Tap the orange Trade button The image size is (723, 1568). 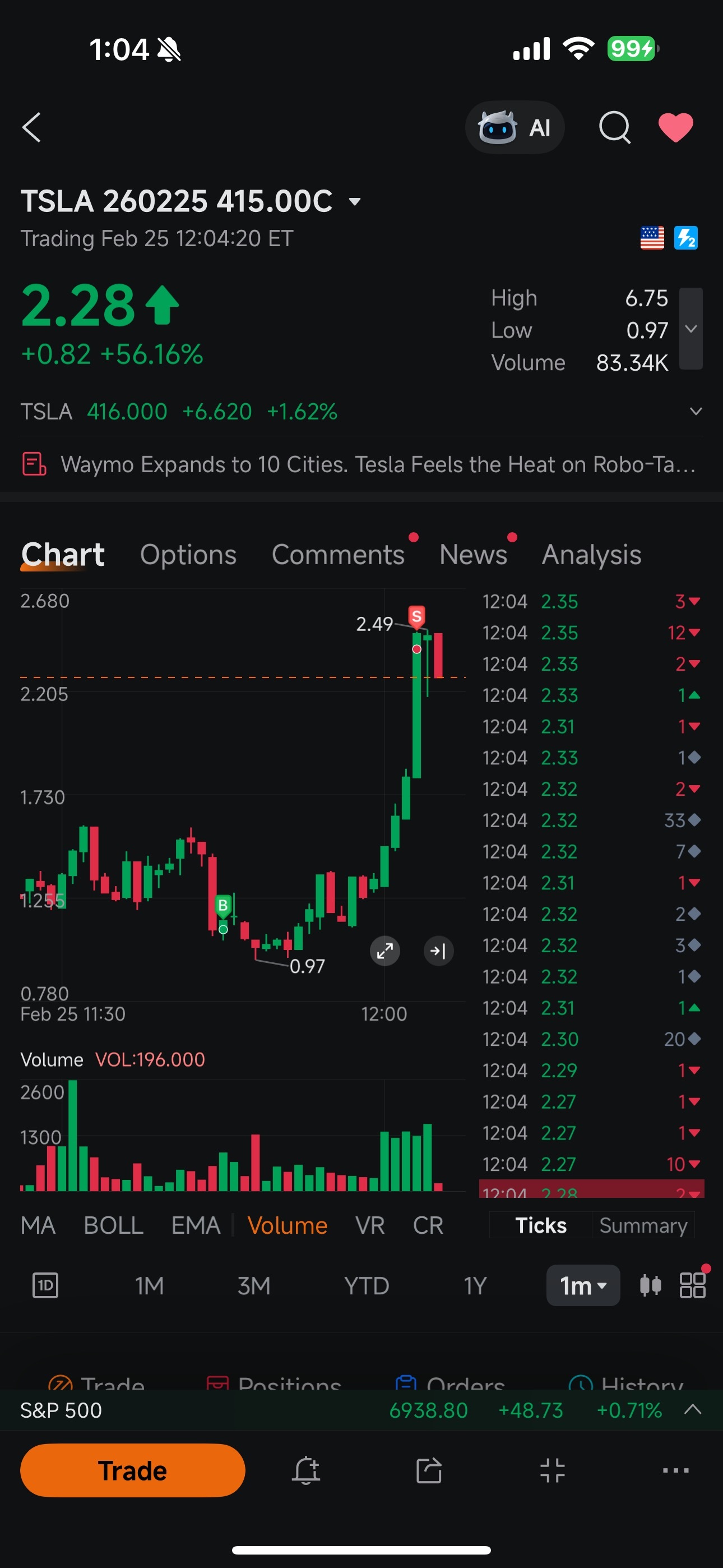[133, 1470]
